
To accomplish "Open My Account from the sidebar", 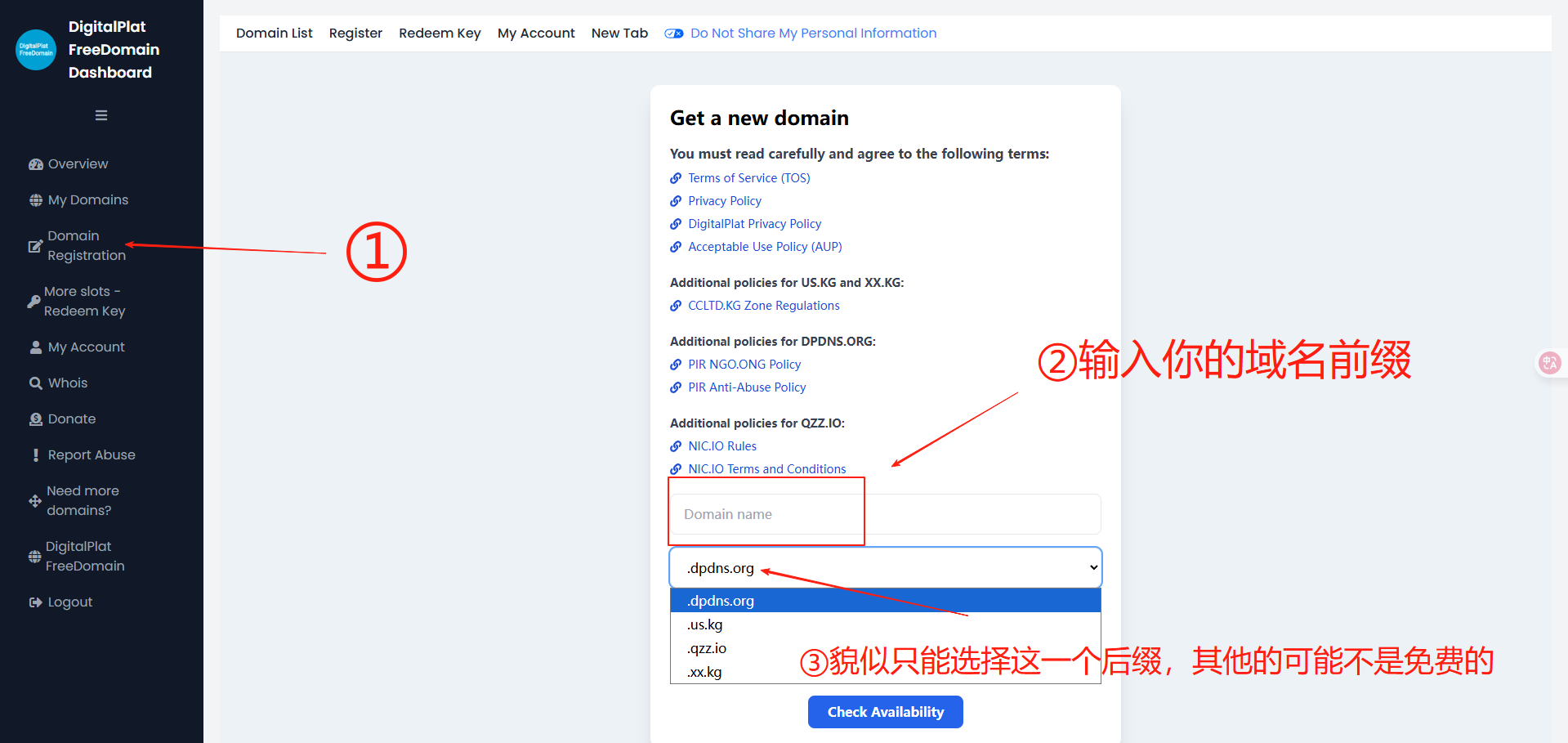I will pos(77,347).
